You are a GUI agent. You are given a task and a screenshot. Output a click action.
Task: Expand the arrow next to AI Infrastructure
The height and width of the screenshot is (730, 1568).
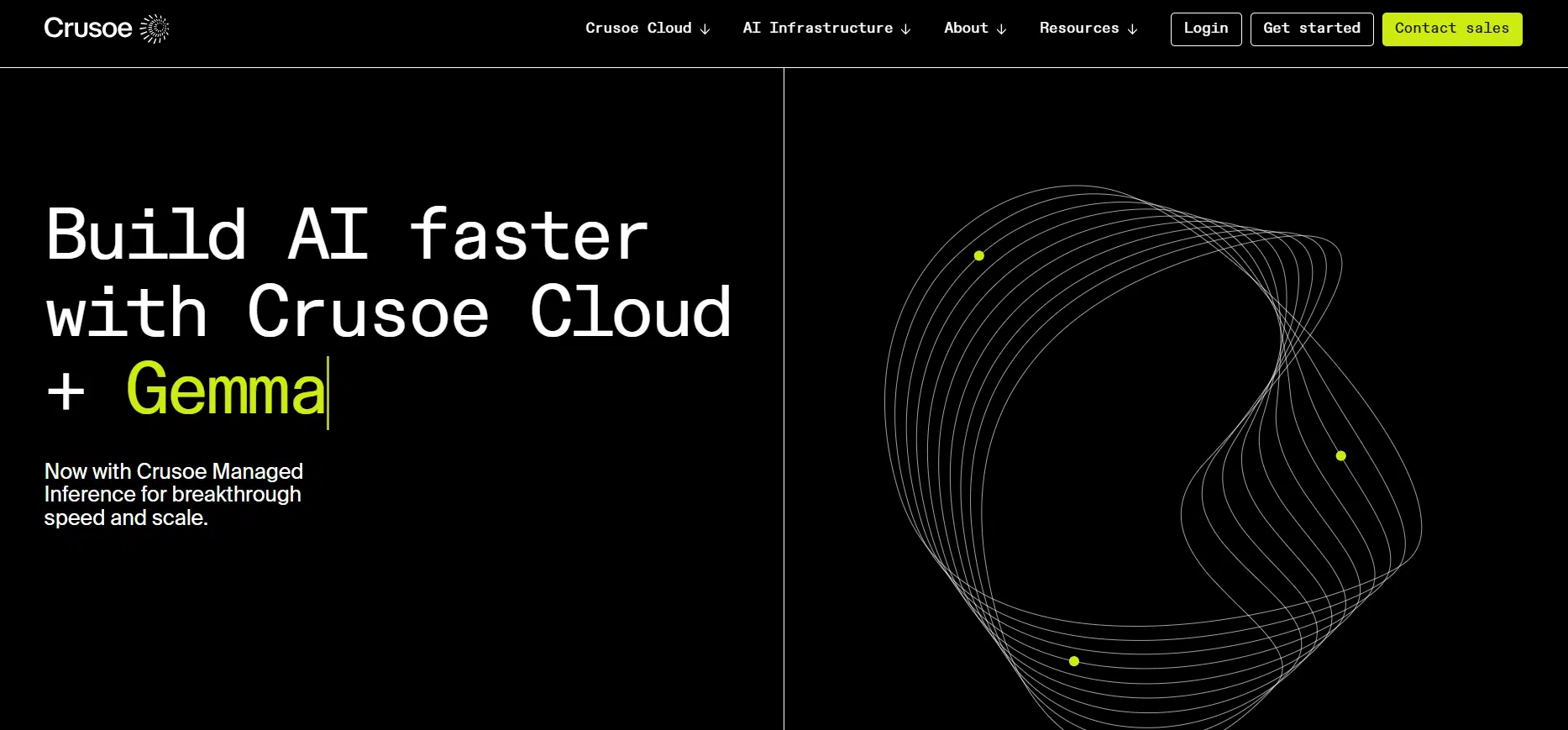click(906, 29)
